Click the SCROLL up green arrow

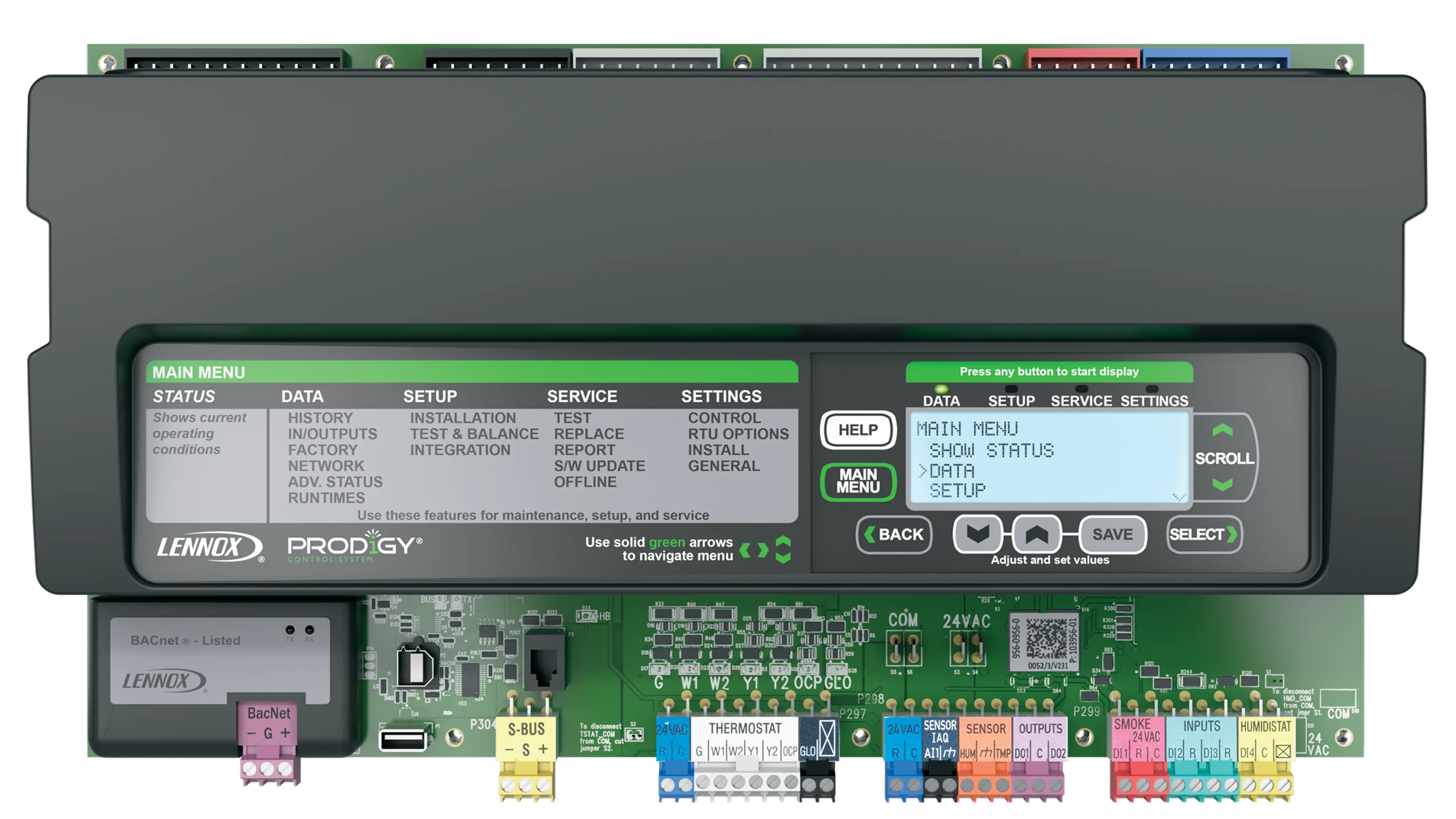click(x=1222, y=431)
